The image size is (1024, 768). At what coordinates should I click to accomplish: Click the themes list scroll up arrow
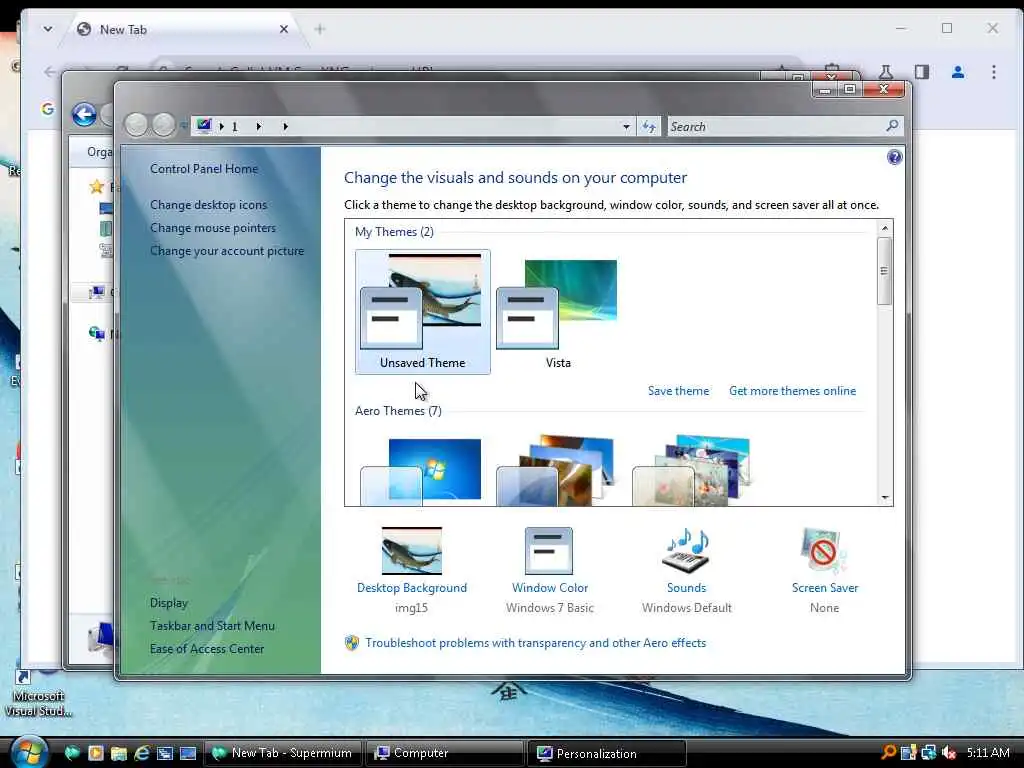884,228
